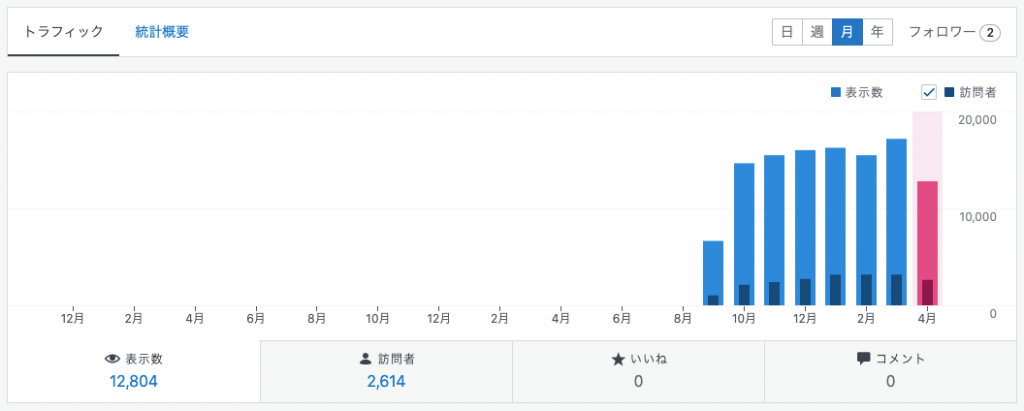Click the highlighted pink 4月 bar
The width and height of the screenshot is (1024, 411).
(927, 240)
